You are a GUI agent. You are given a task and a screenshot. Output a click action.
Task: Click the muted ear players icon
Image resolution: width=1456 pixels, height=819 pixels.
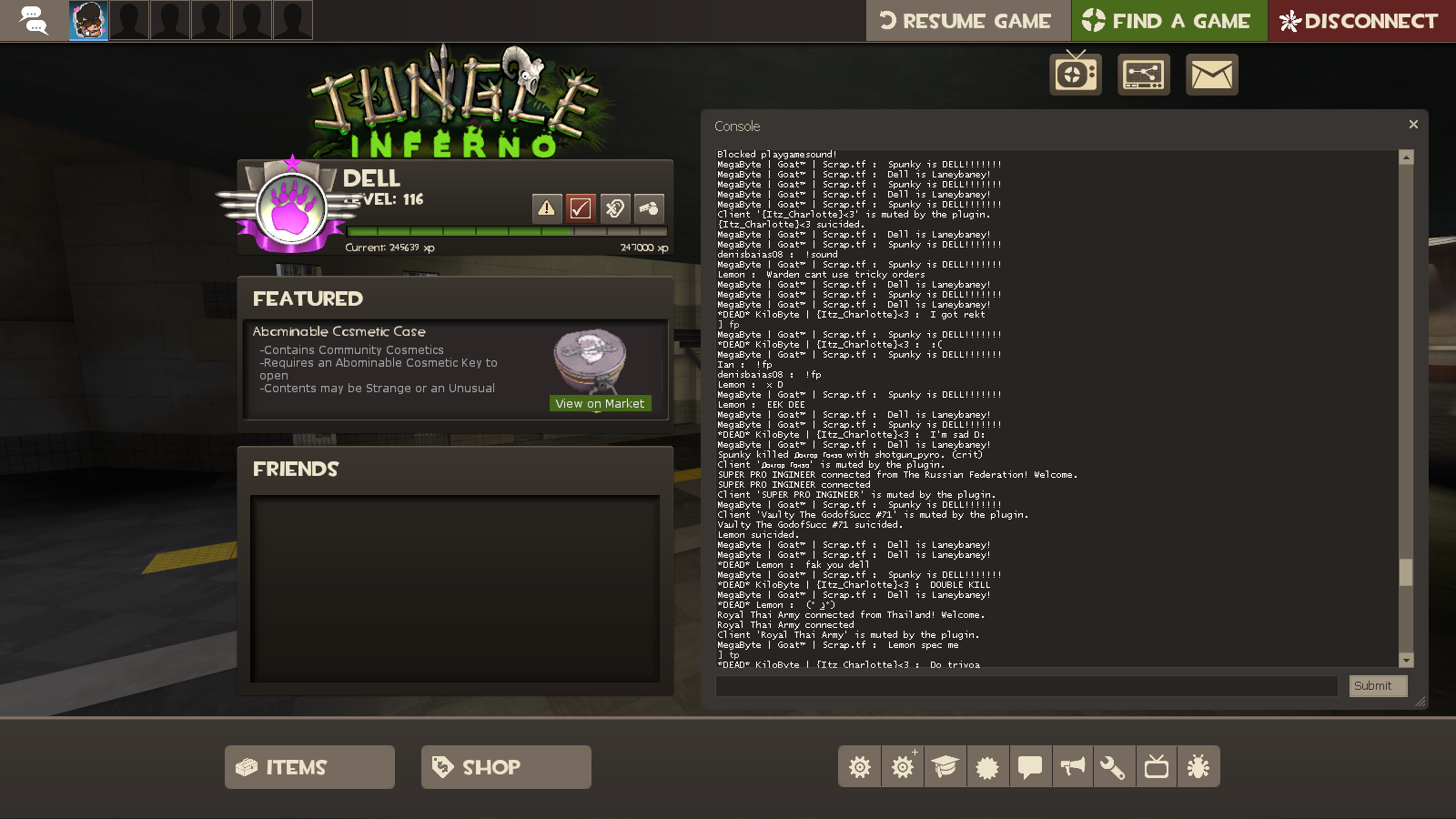pos(615,208)
